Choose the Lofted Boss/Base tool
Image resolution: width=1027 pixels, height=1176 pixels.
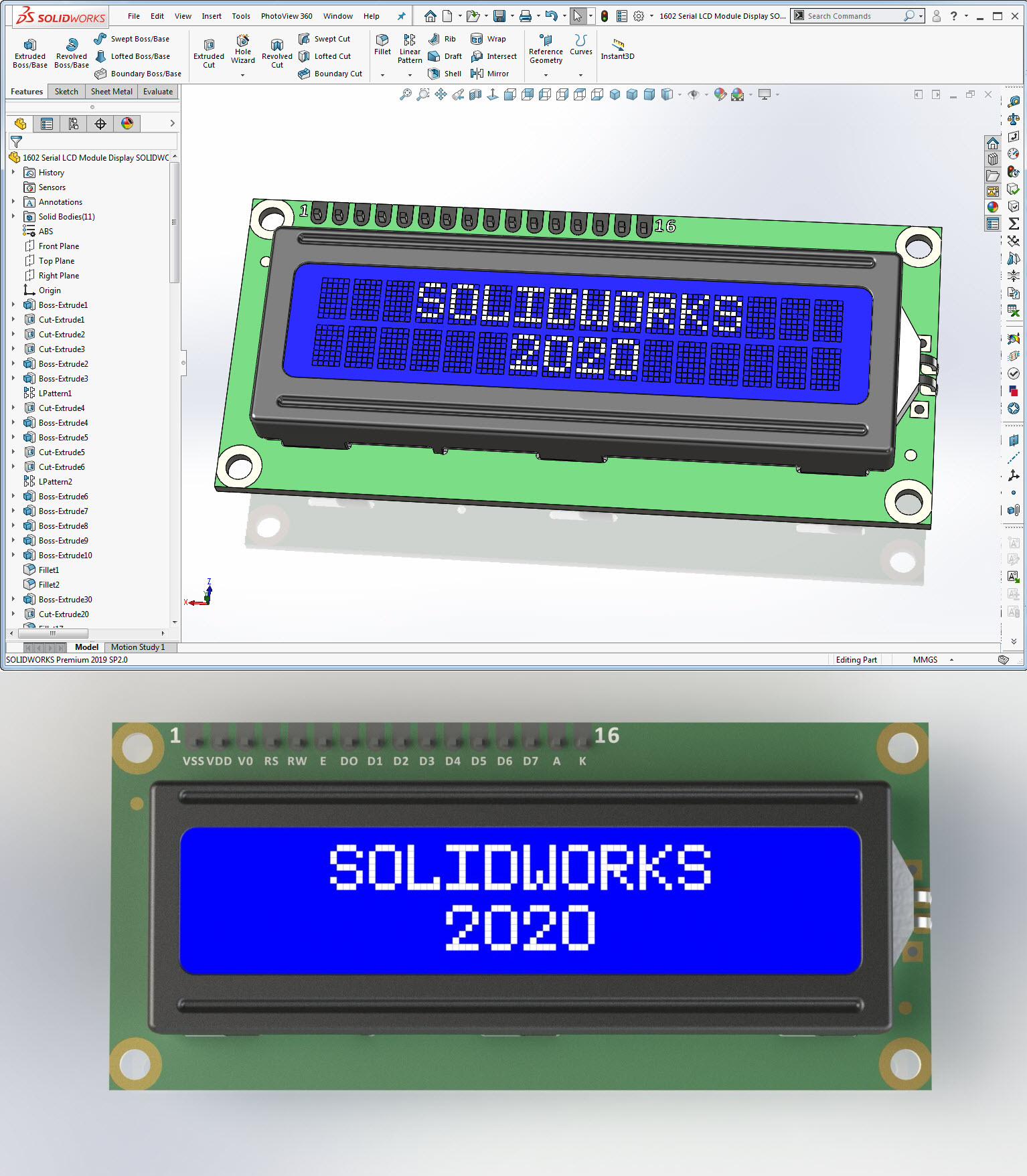click(x=132, y=56)
